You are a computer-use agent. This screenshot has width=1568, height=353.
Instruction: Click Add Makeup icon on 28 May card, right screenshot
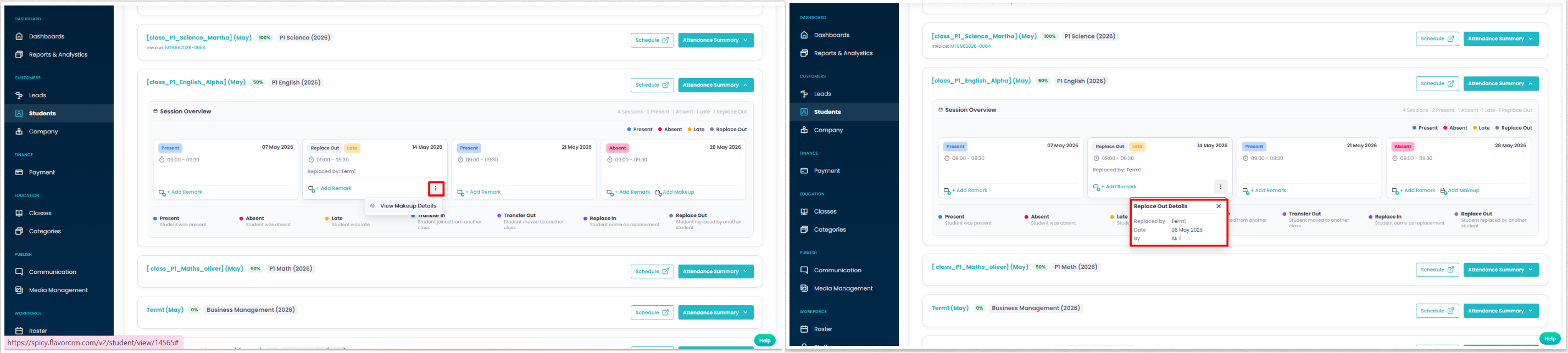tap(1444, 191)
